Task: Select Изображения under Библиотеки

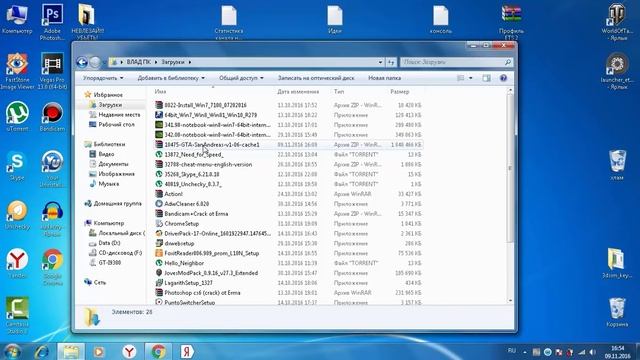Action: (x=116, y=174)
